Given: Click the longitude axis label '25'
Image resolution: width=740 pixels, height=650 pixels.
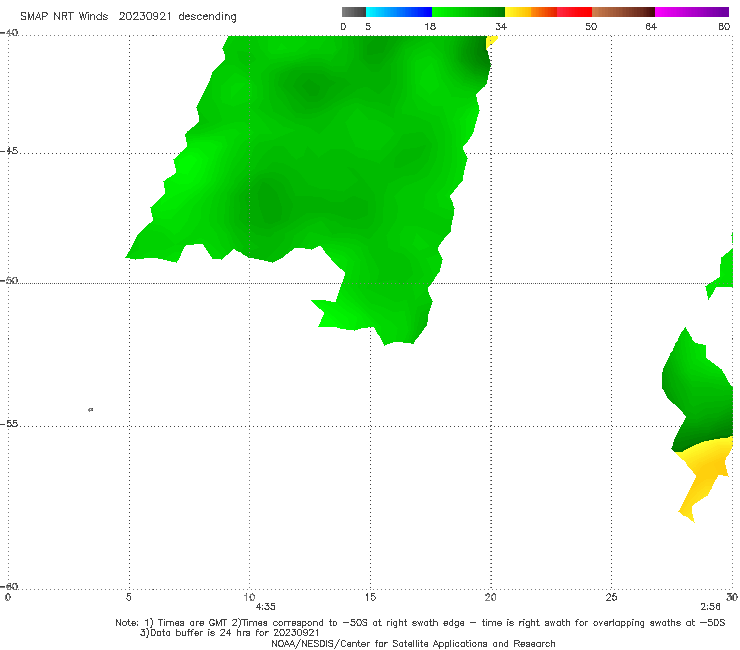Looking at the screenshot, I should 612,597.
